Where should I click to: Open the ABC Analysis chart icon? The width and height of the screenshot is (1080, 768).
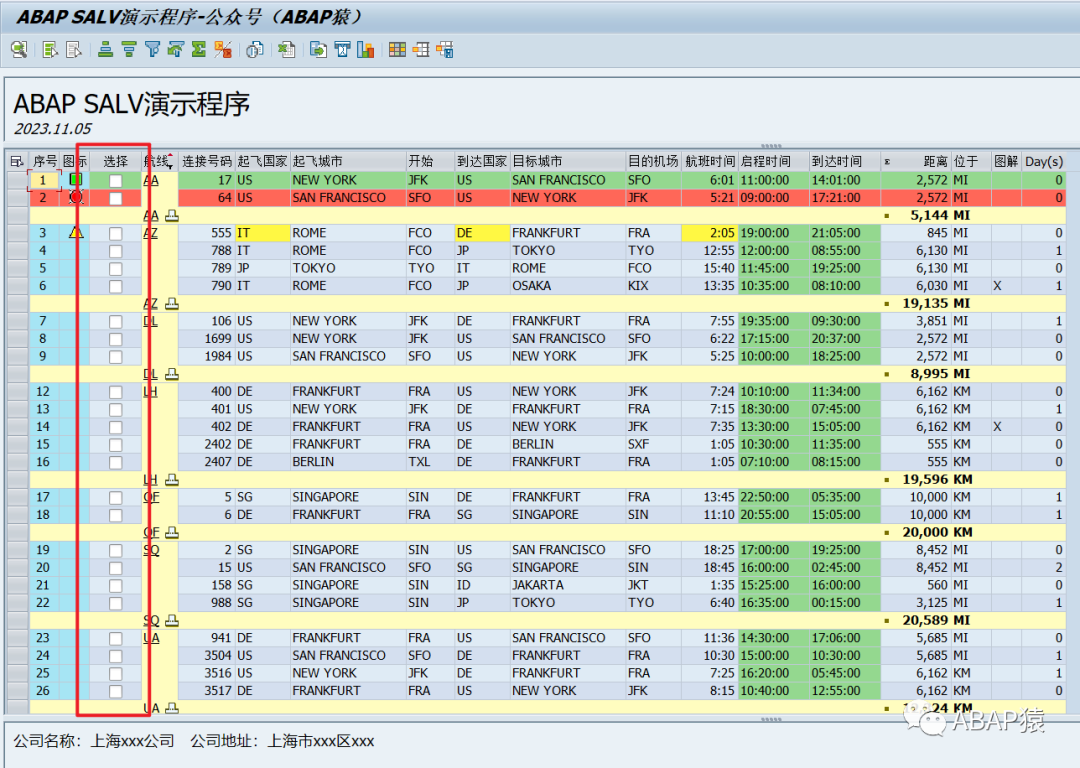[x=366, y=50]
